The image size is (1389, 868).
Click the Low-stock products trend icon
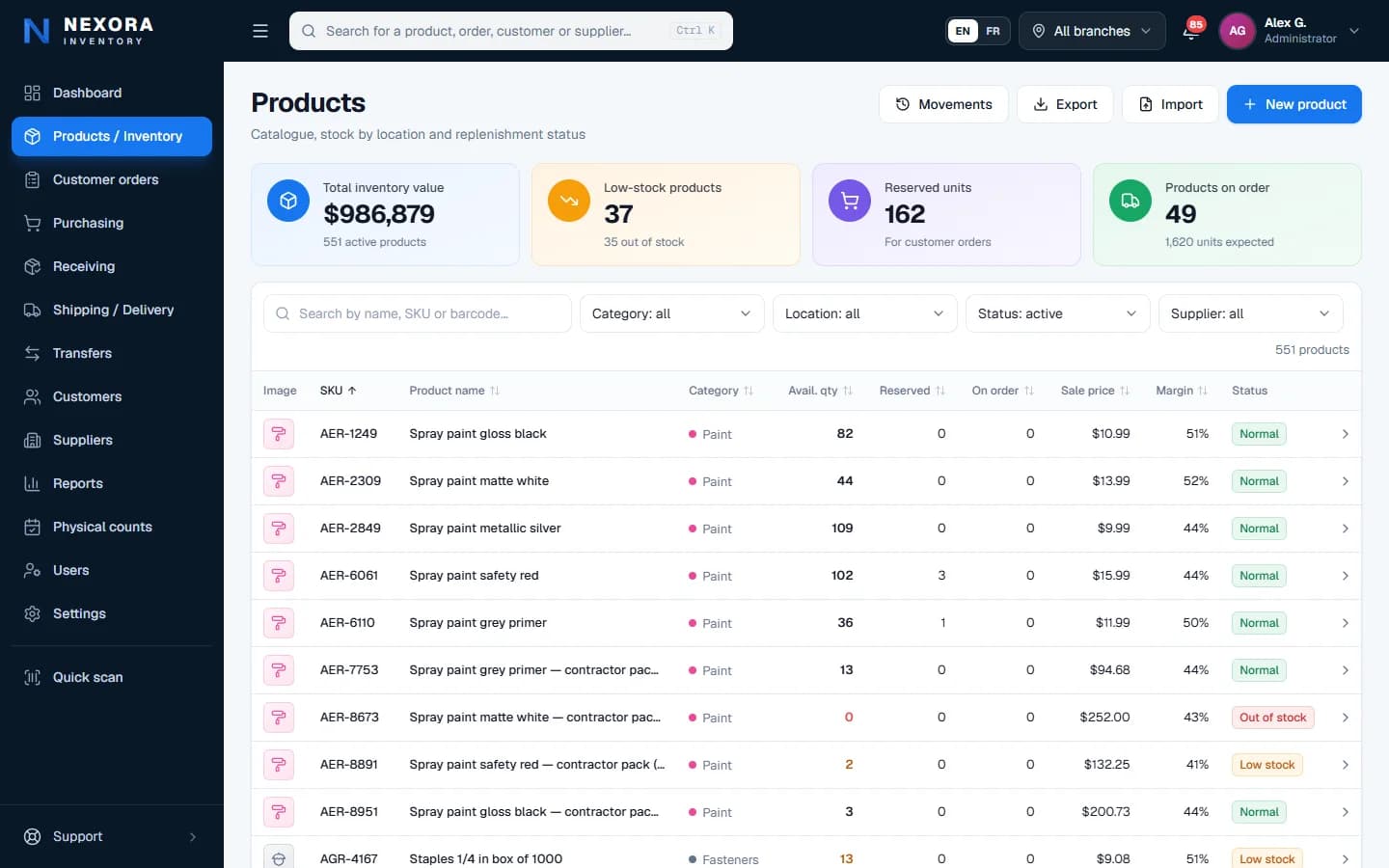(x=569, y=201)
